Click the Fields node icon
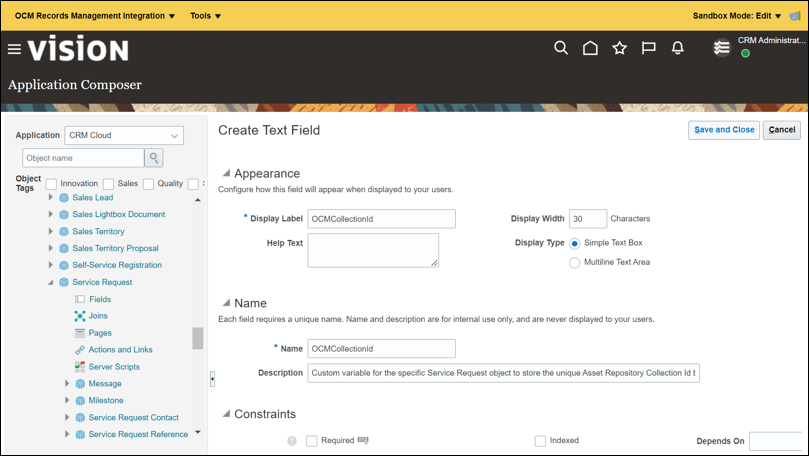 pos(80,299)
